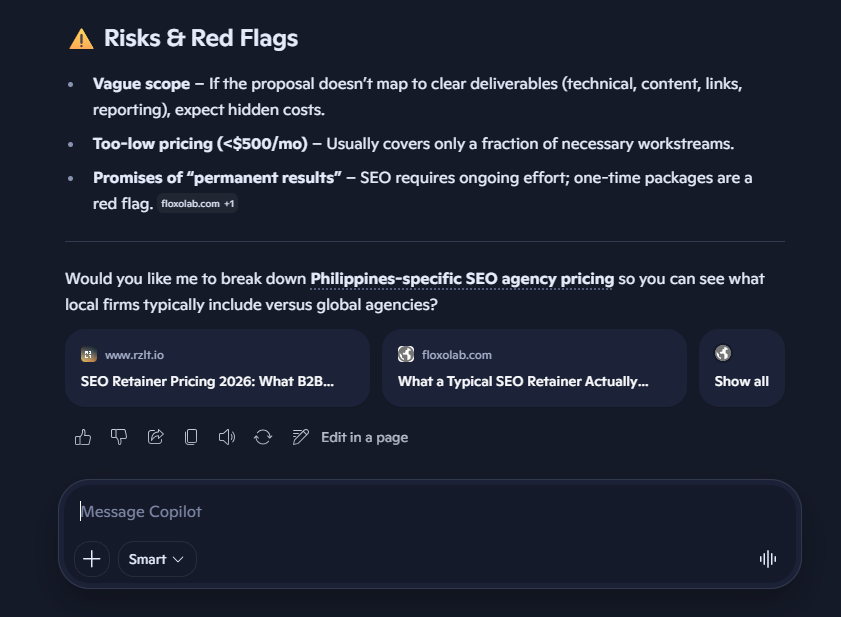The image size is (841, 617).
Task: Click 'reporting), expect hidden costs.' text
Action: click(x=209, y=110)
